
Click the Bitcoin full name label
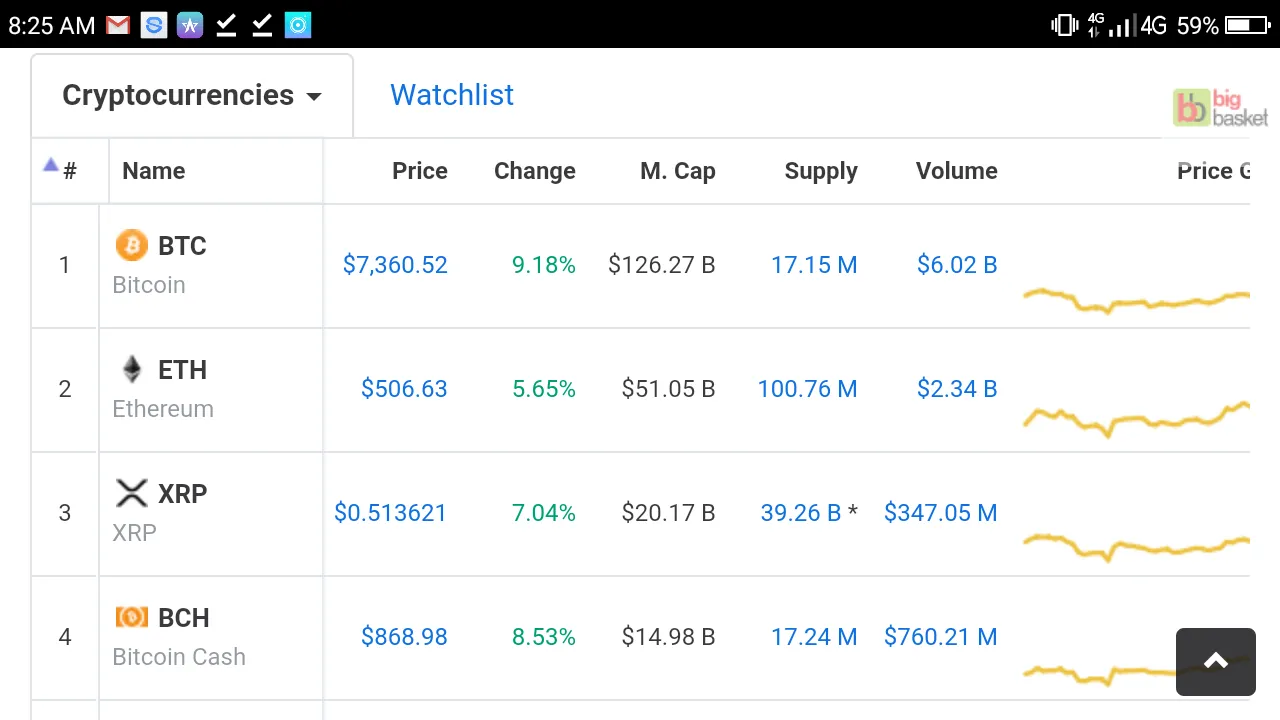pyautogui.click(x=149, y=285)
